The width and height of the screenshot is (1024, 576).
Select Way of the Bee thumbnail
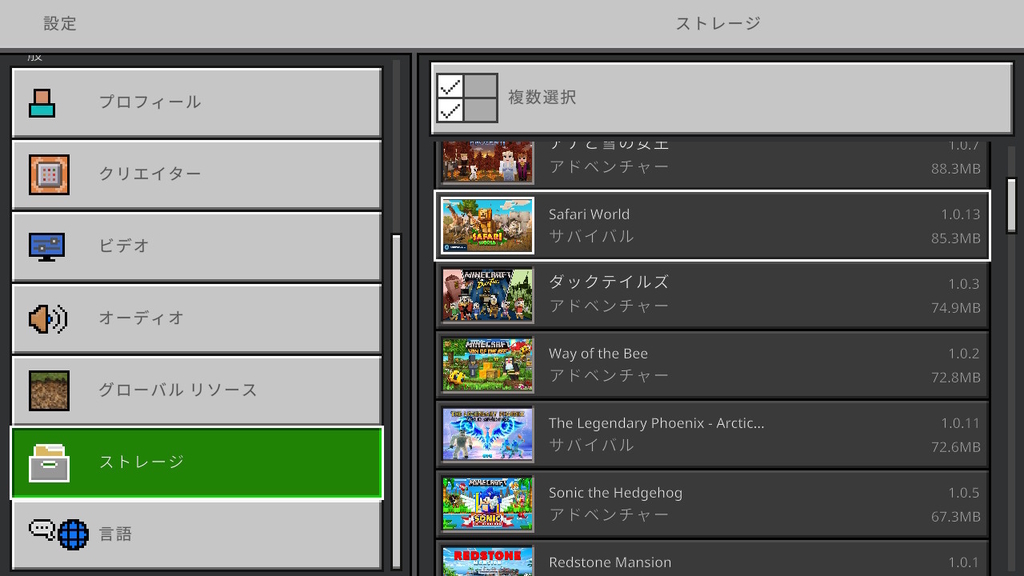(x=487, y=364)
